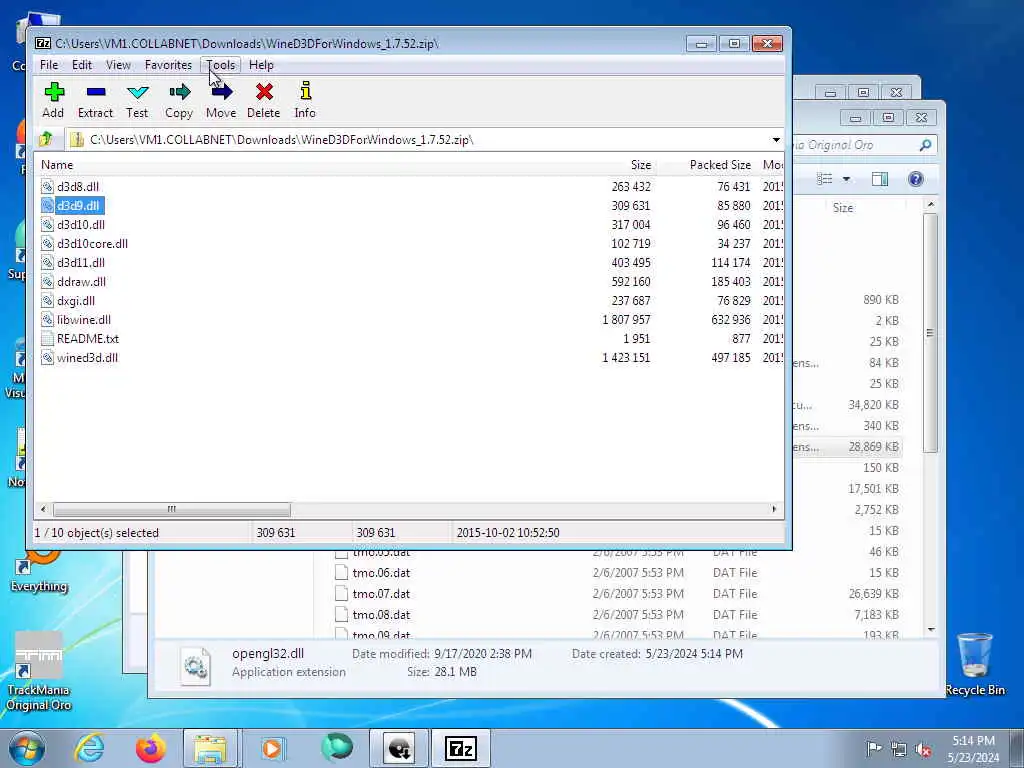Click the green round taskbar icon

[337, 748]
